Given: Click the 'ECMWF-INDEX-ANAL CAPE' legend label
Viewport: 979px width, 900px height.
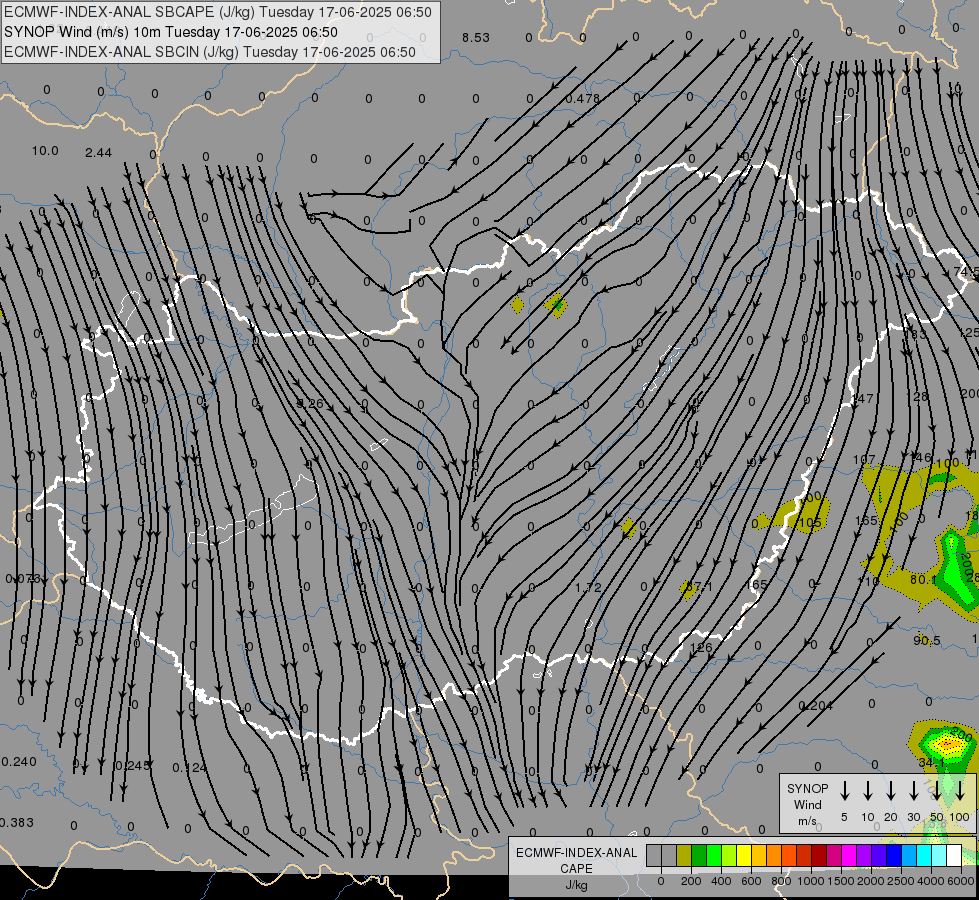Looking at the screenshot, I should [x=576, y=860].
